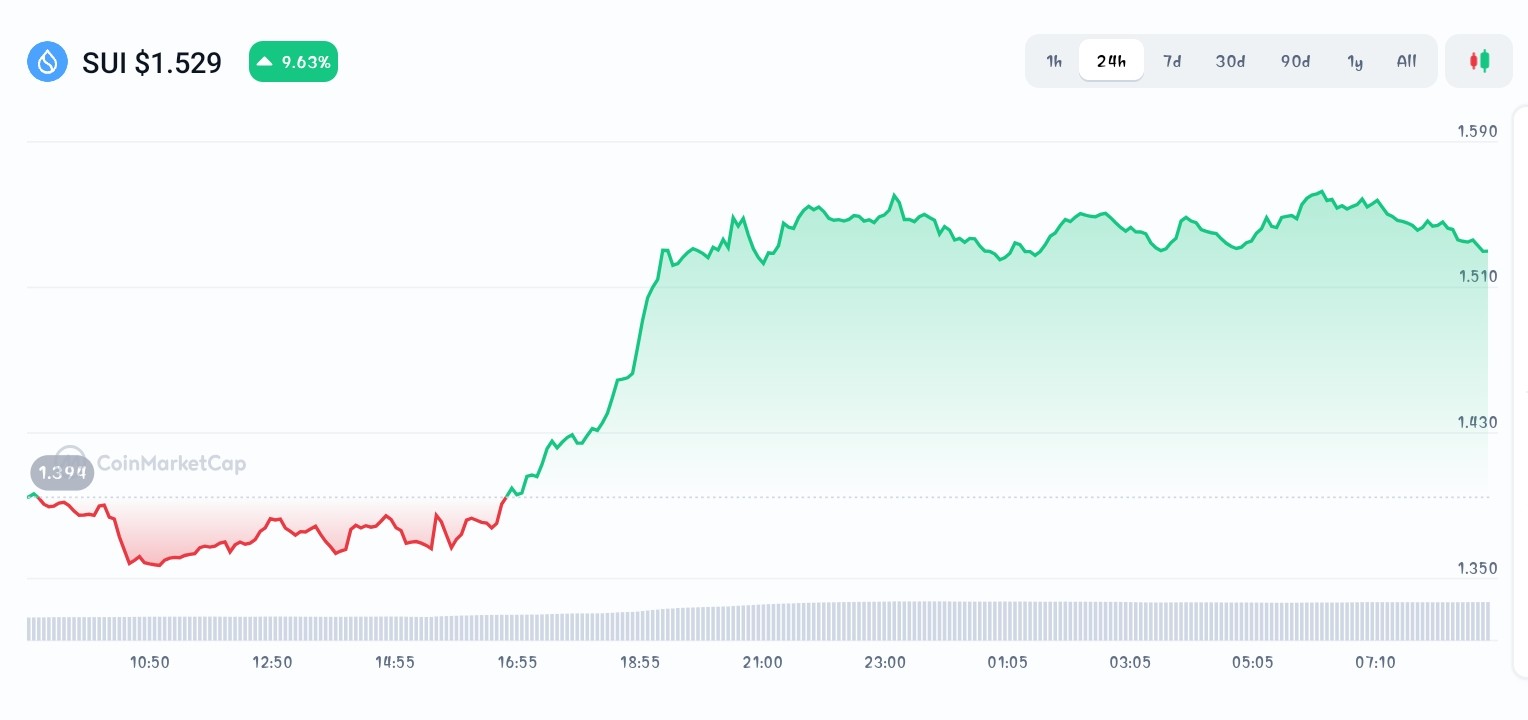Viewport: 1528px width, 720px height.
Task: Click the 9.63% gain badge
Action: tap(293, 61)
